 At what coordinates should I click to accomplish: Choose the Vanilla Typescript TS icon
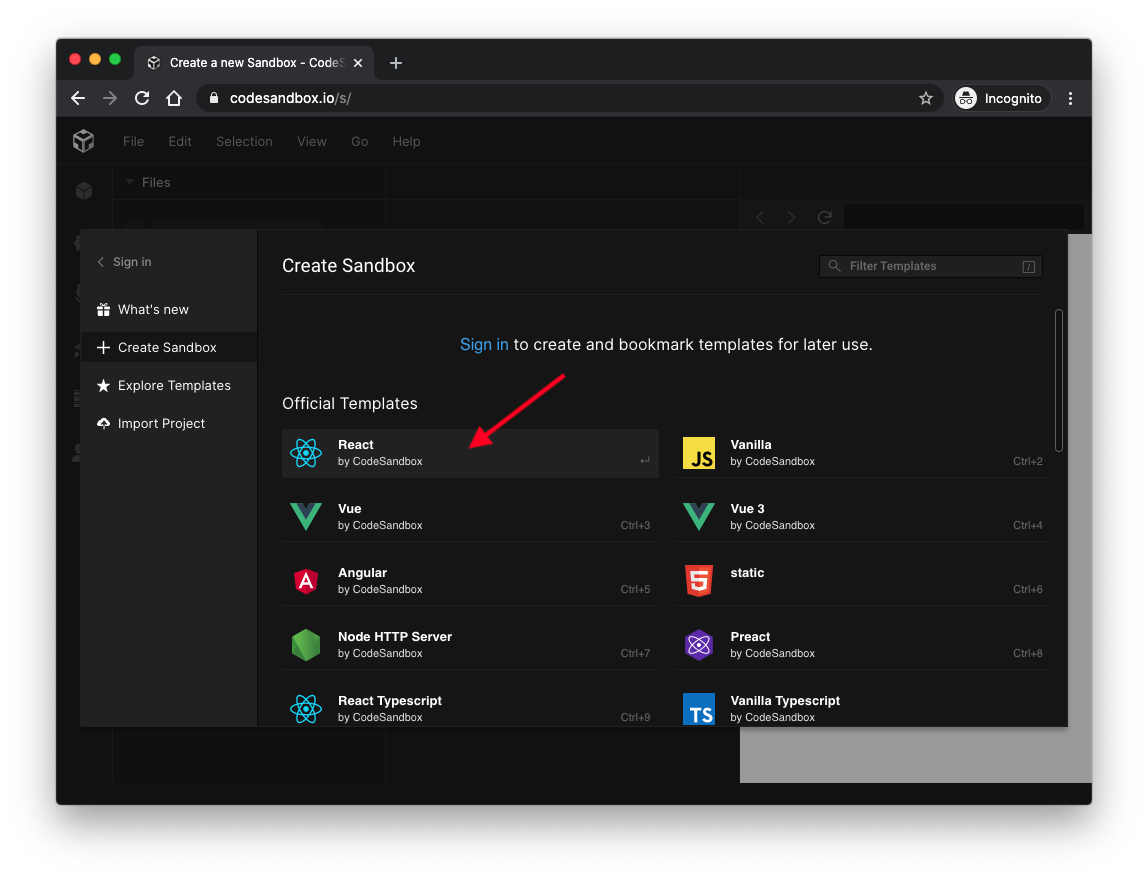pos(698,709)
